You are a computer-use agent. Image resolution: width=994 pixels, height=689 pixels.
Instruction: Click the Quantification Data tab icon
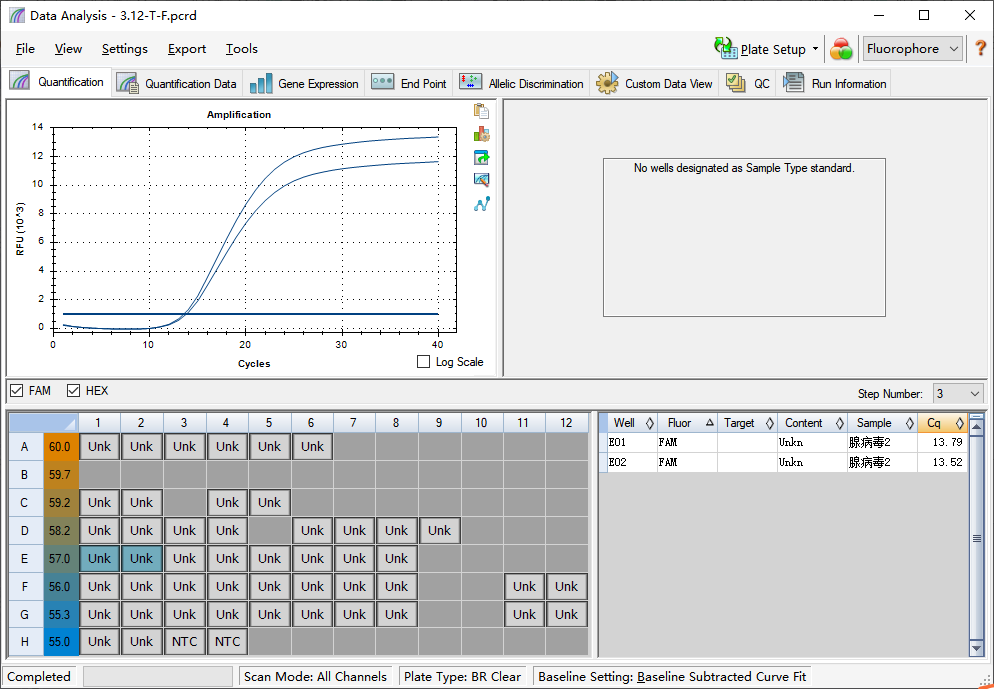coord(128,84)
